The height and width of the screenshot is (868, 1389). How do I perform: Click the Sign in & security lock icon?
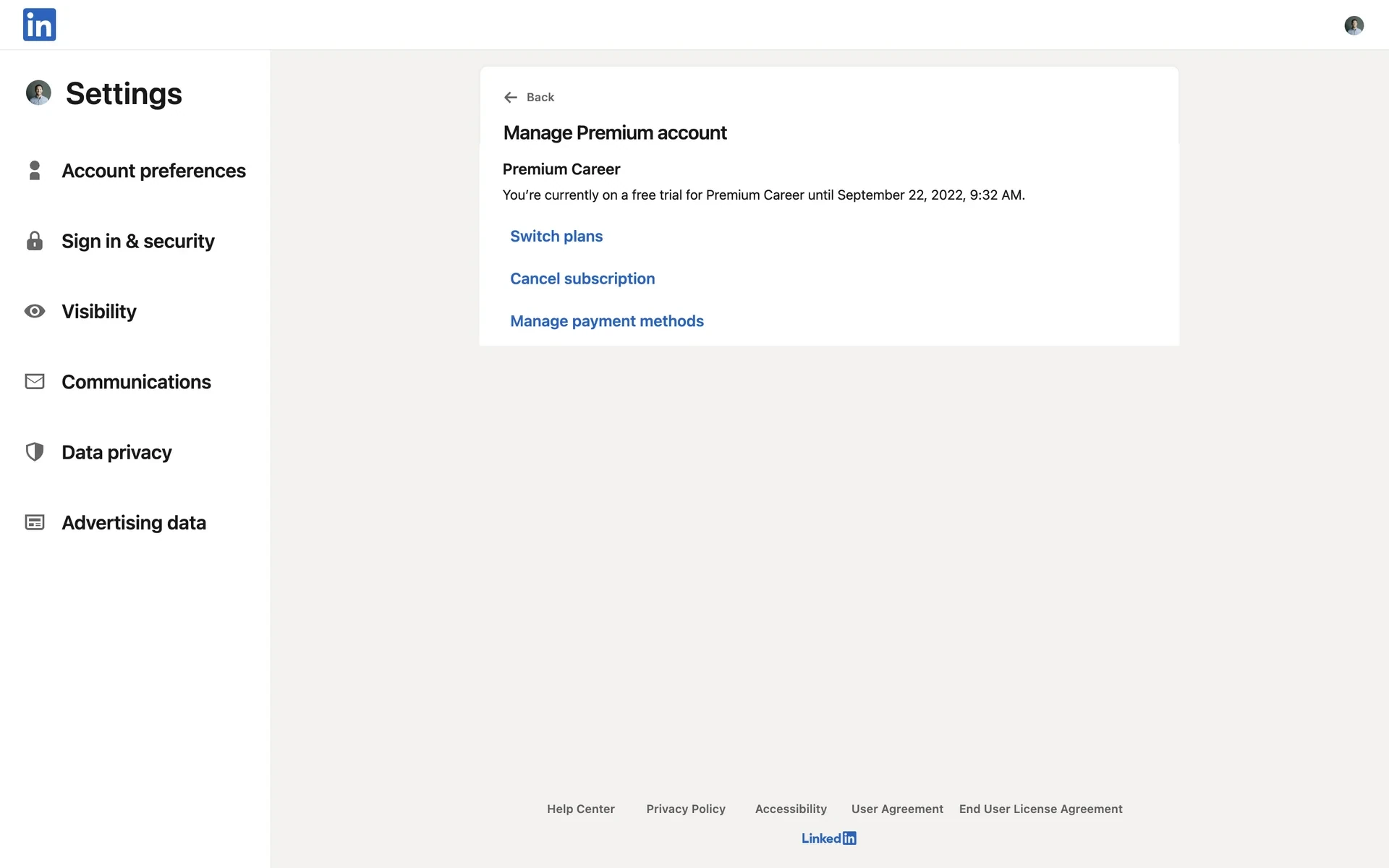[x=34, y=241]
